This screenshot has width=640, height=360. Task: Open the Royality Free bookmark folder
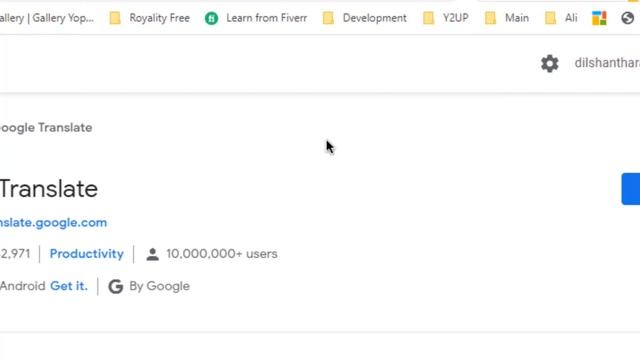pos(150,18)
